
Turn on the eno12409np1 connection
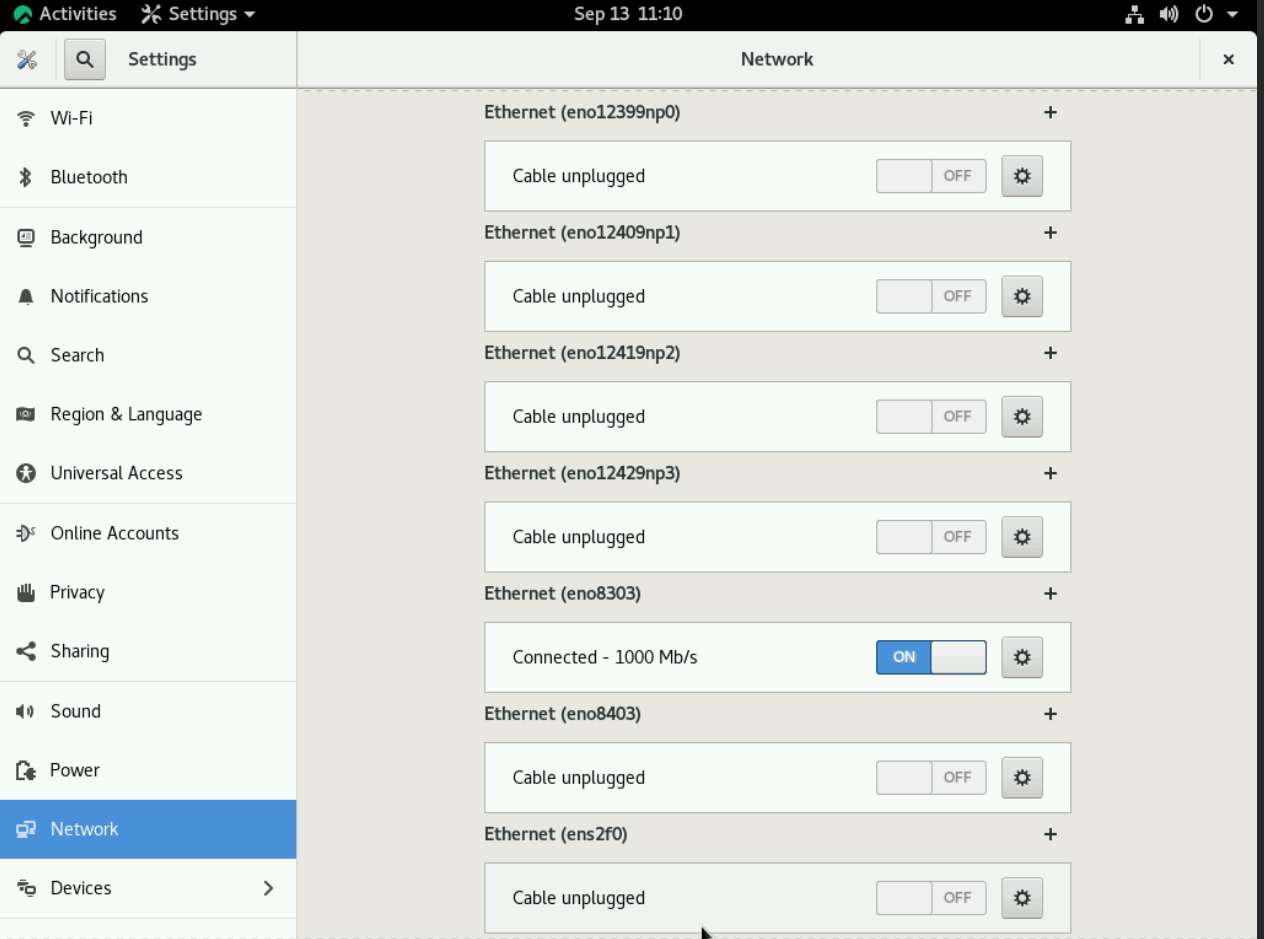pos(930,296)
